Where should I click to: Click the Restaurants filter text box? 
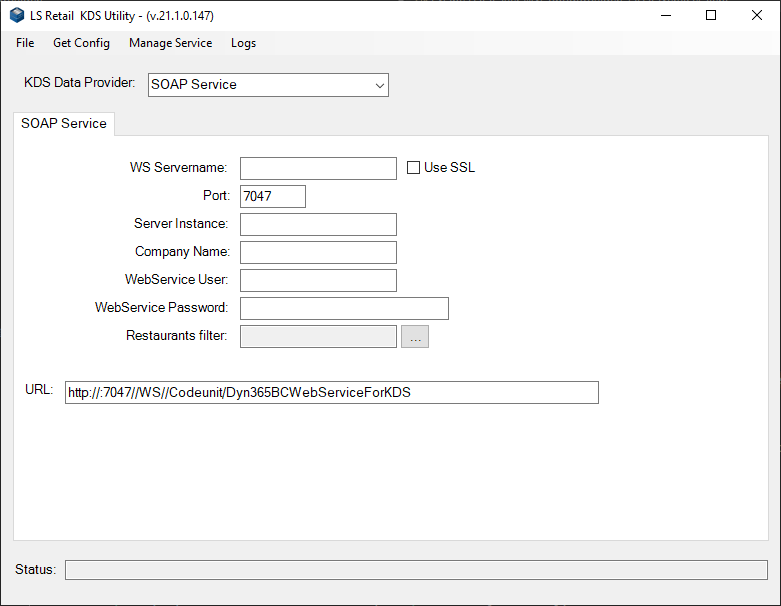tap(318, 336)
